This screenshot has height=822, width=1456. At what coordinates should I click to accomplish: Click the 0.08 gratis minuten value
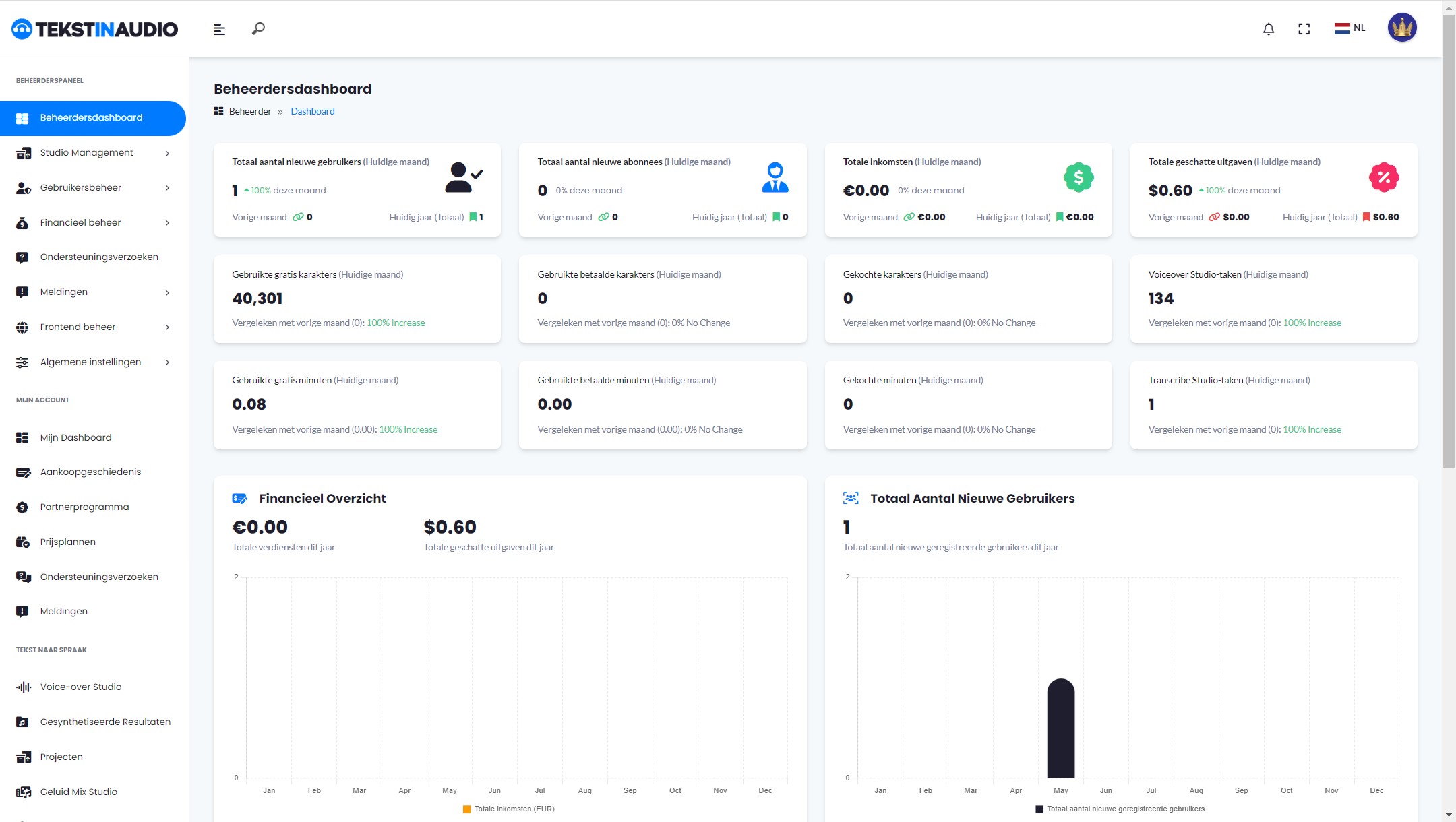[249, 405]
